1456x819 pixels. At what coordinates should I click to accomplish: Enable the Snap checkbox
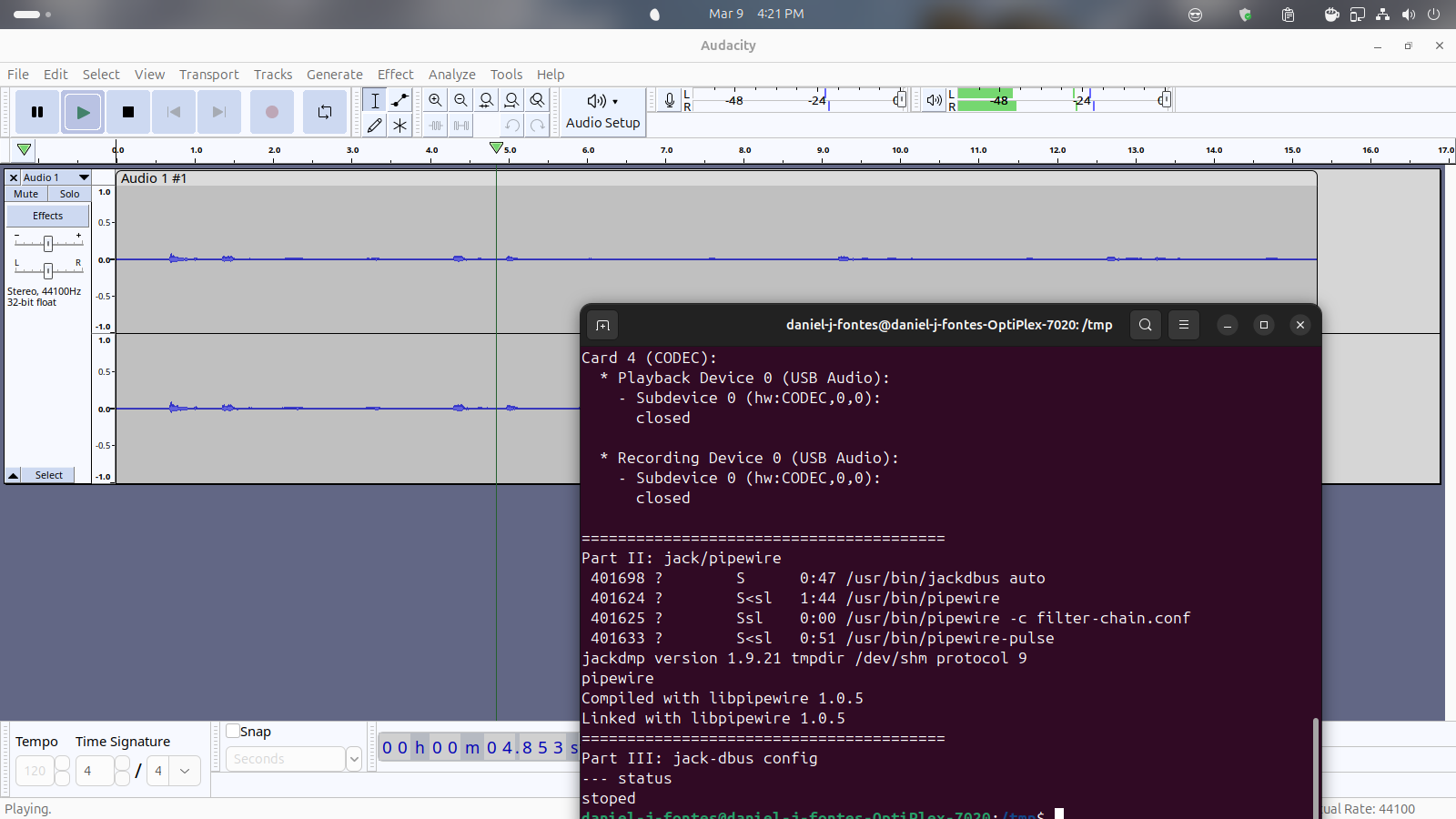click(234, 731)
